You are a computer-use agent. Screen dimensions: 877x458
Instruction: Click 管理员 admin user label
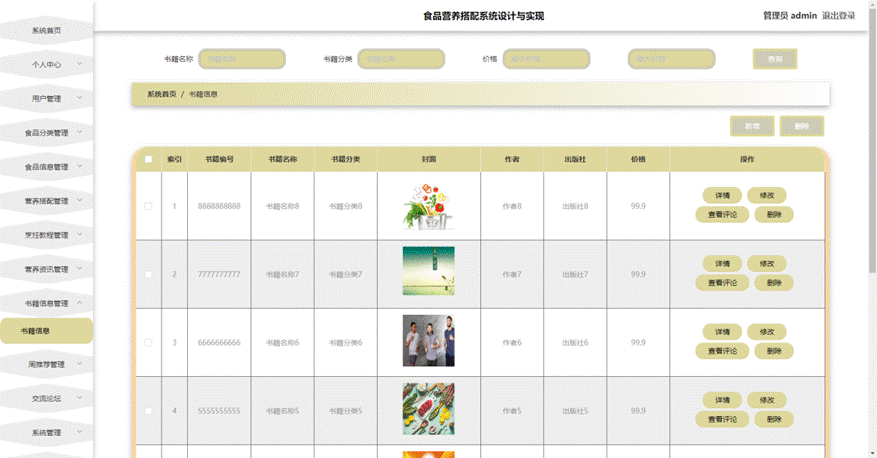click(x=790, y=16)
